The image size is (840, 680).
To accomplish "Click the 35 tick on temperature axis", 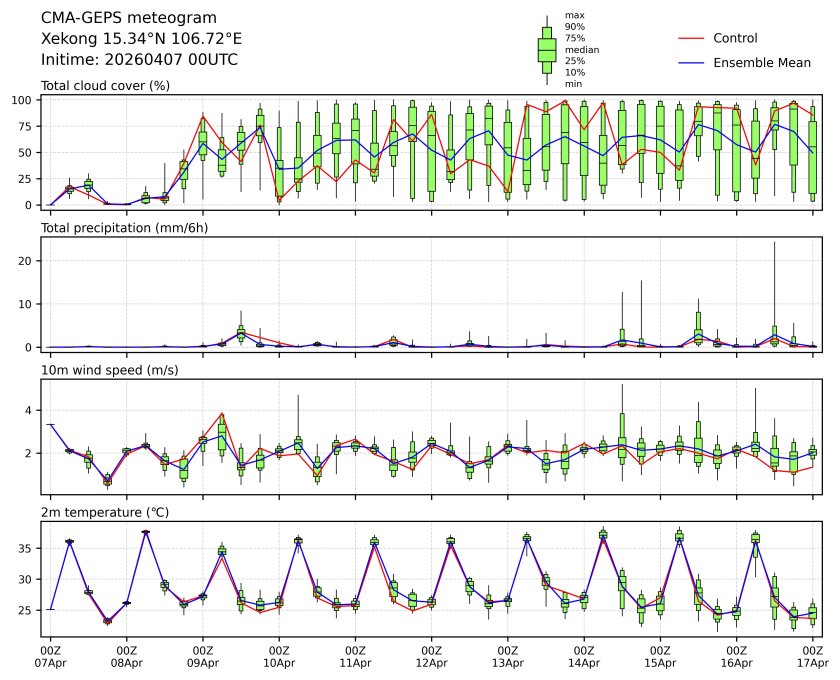I will tap(29, 549).
